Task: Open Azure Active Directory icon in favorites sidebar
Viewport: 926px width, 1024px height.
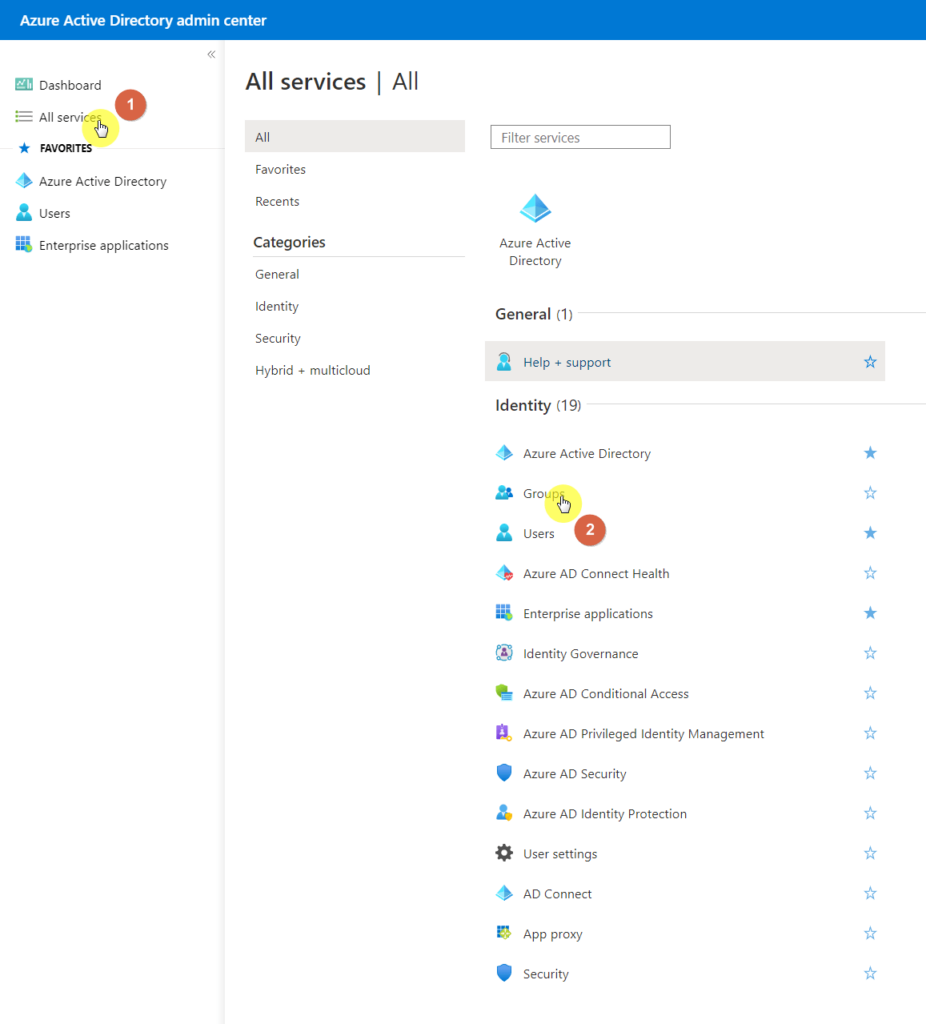Action: (24, 181)
